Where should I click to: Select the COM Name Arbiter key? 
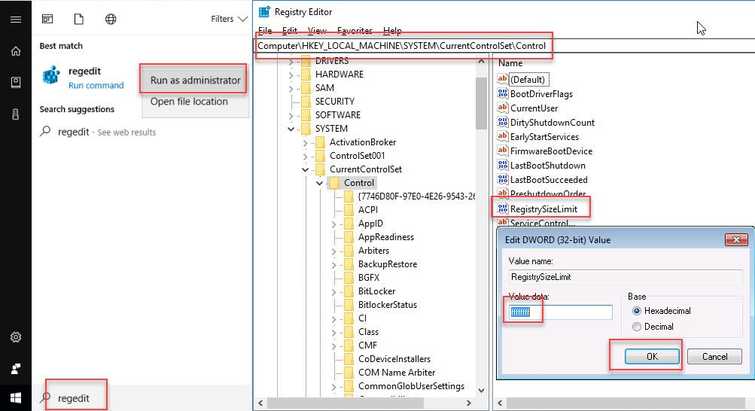397,372
